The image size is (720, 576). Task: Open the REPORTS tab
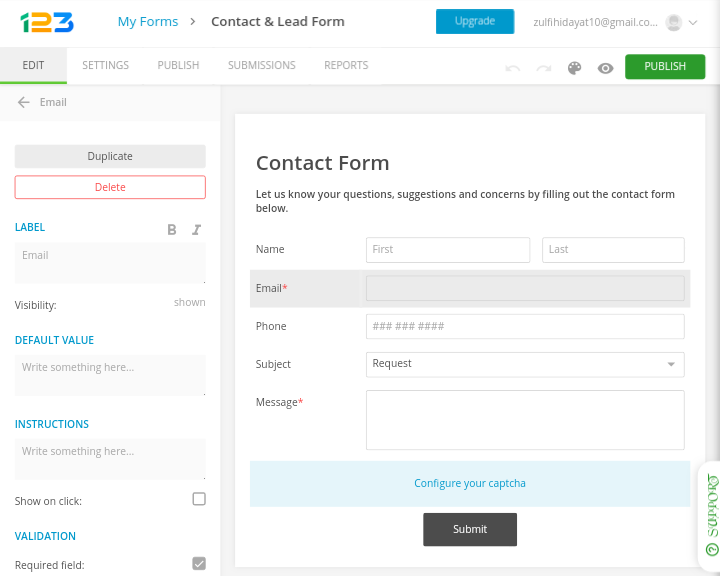point(346,65)
